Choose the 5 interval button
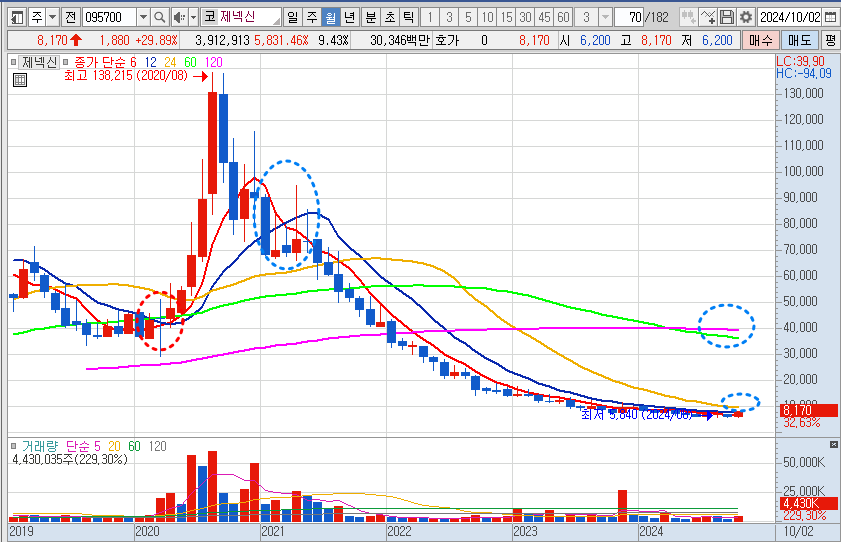 [x=468, y=17]
